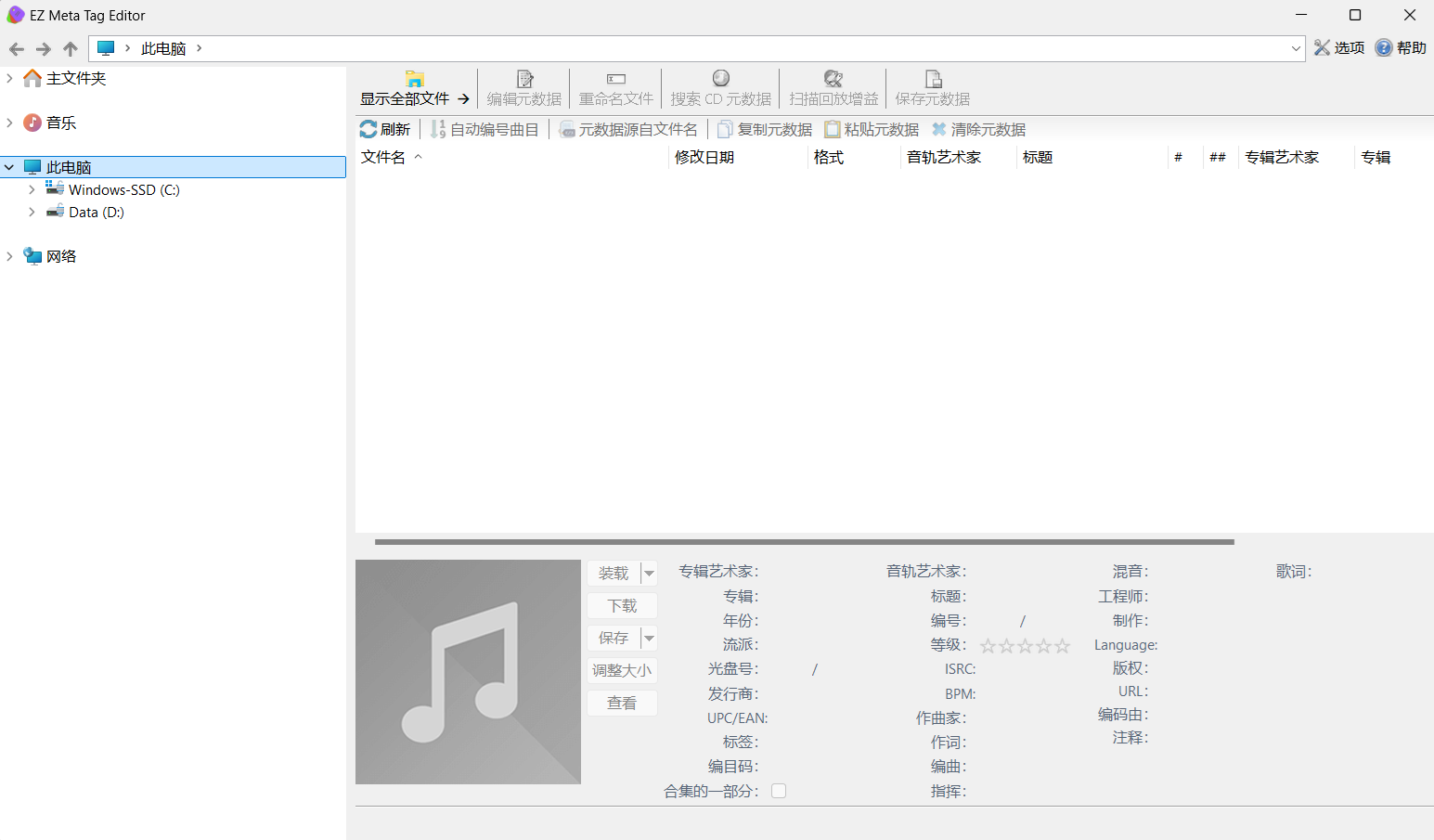Open the 选项 options settings
1434x840 pixels.
1338,48
